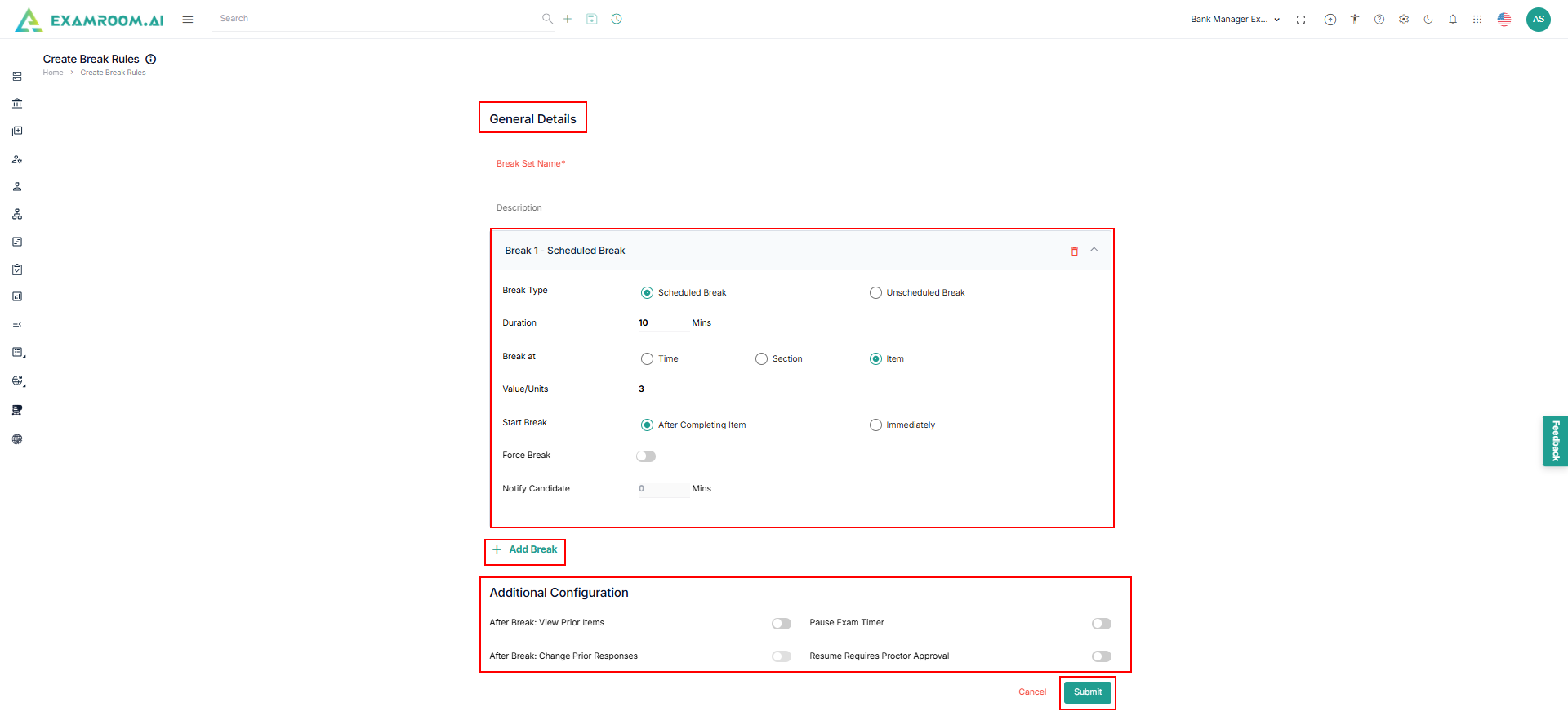Open the apps grid icon
Screen dimensions: 1568x716
pyautogui.click(x=1477, y=20)
